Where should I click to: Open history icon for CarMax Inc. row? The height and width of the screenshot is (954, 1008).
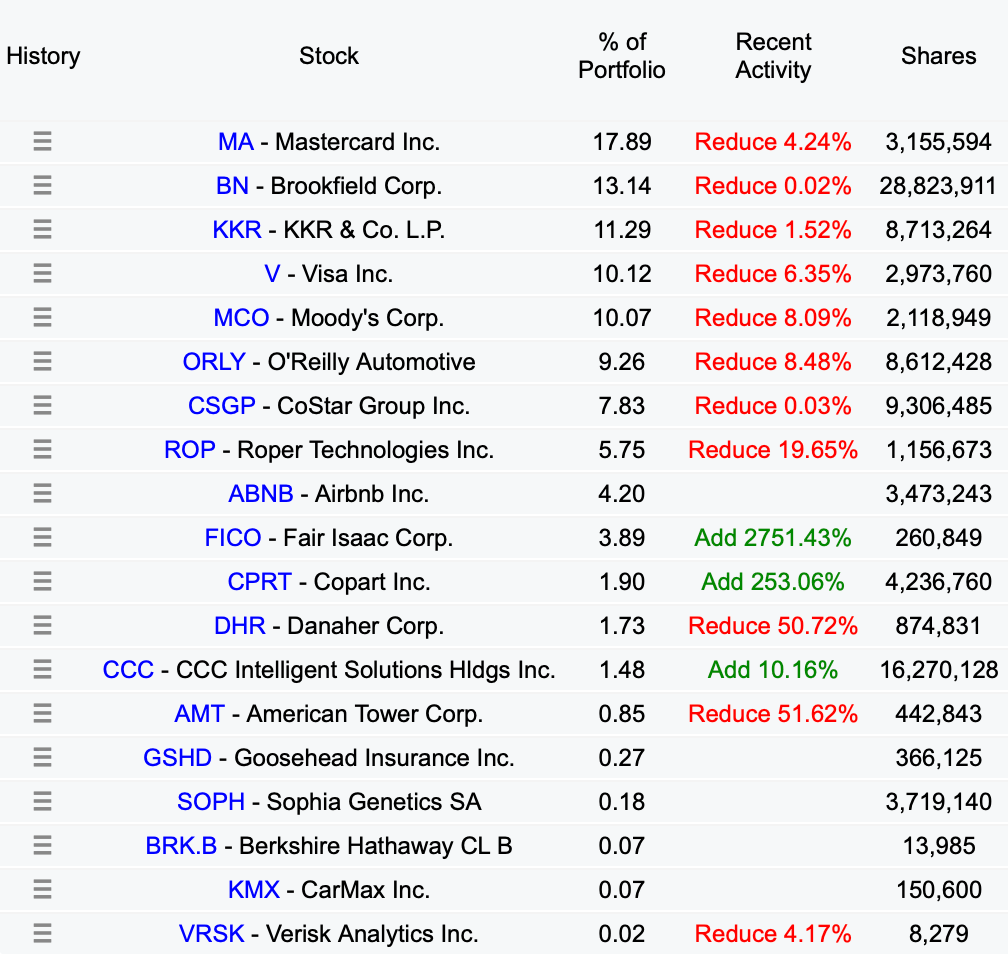[42, 890]
